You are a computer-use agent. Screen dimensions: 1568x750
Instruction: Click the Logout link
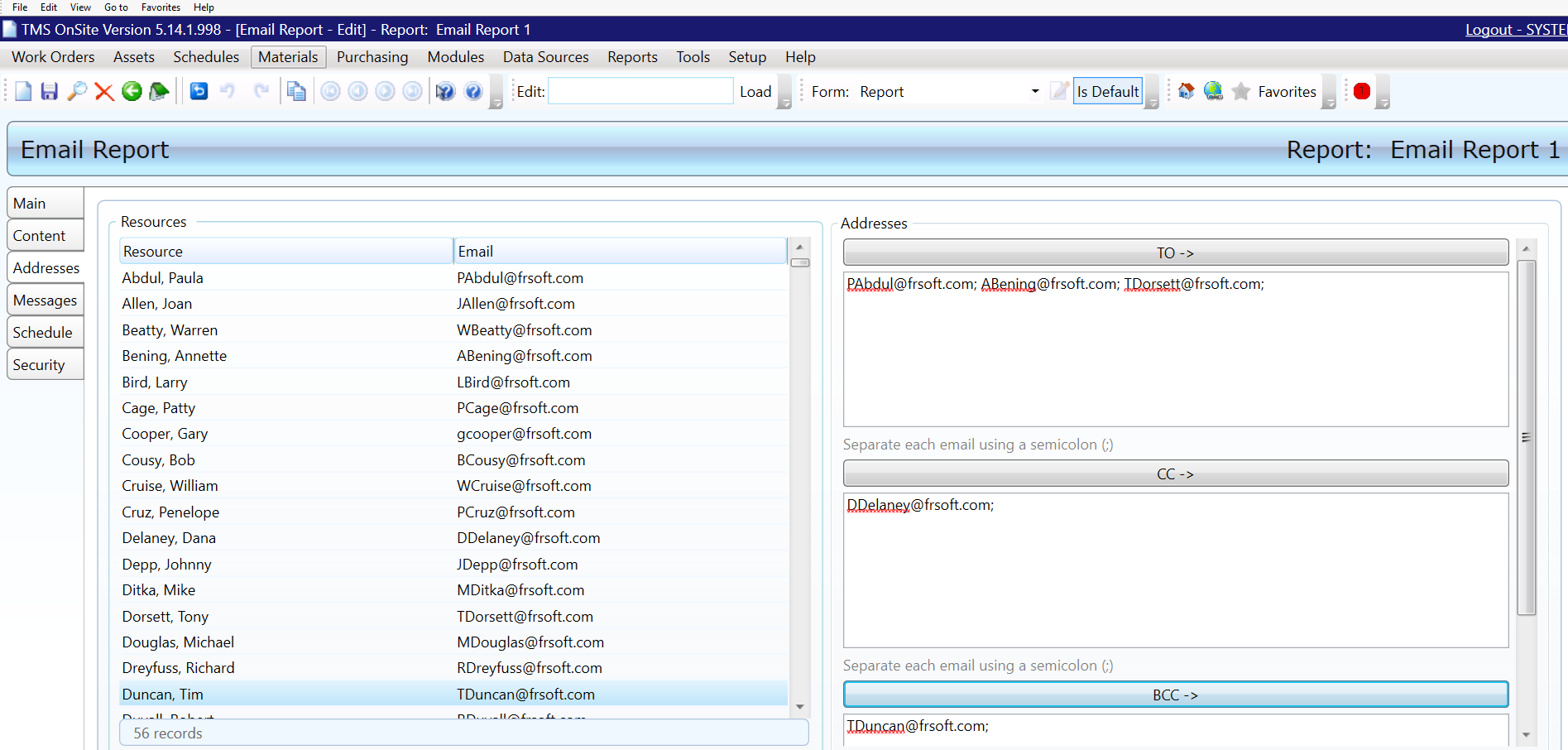pyautogui.click(x=1516, y=30)
